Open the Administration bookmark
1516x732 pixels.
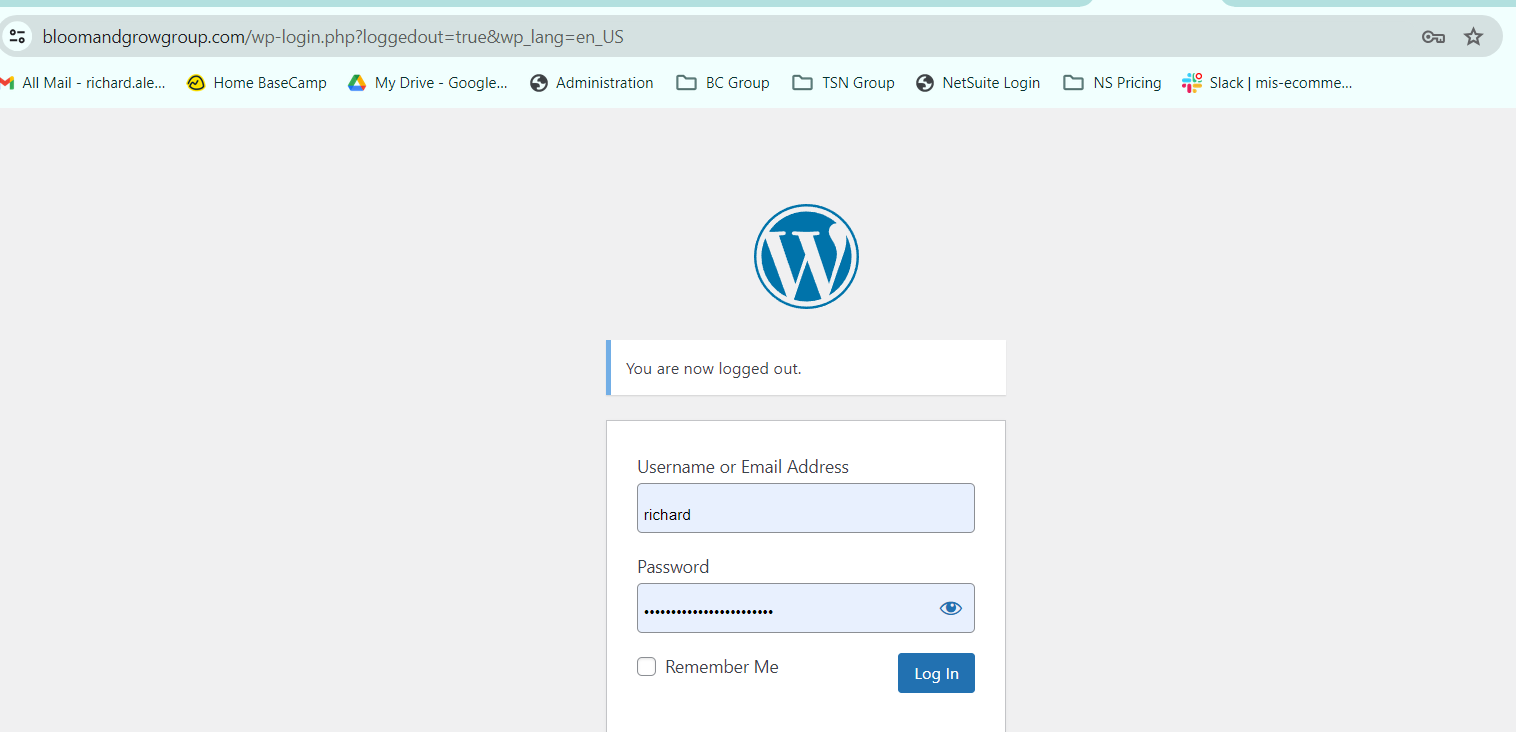pos(592,83)
